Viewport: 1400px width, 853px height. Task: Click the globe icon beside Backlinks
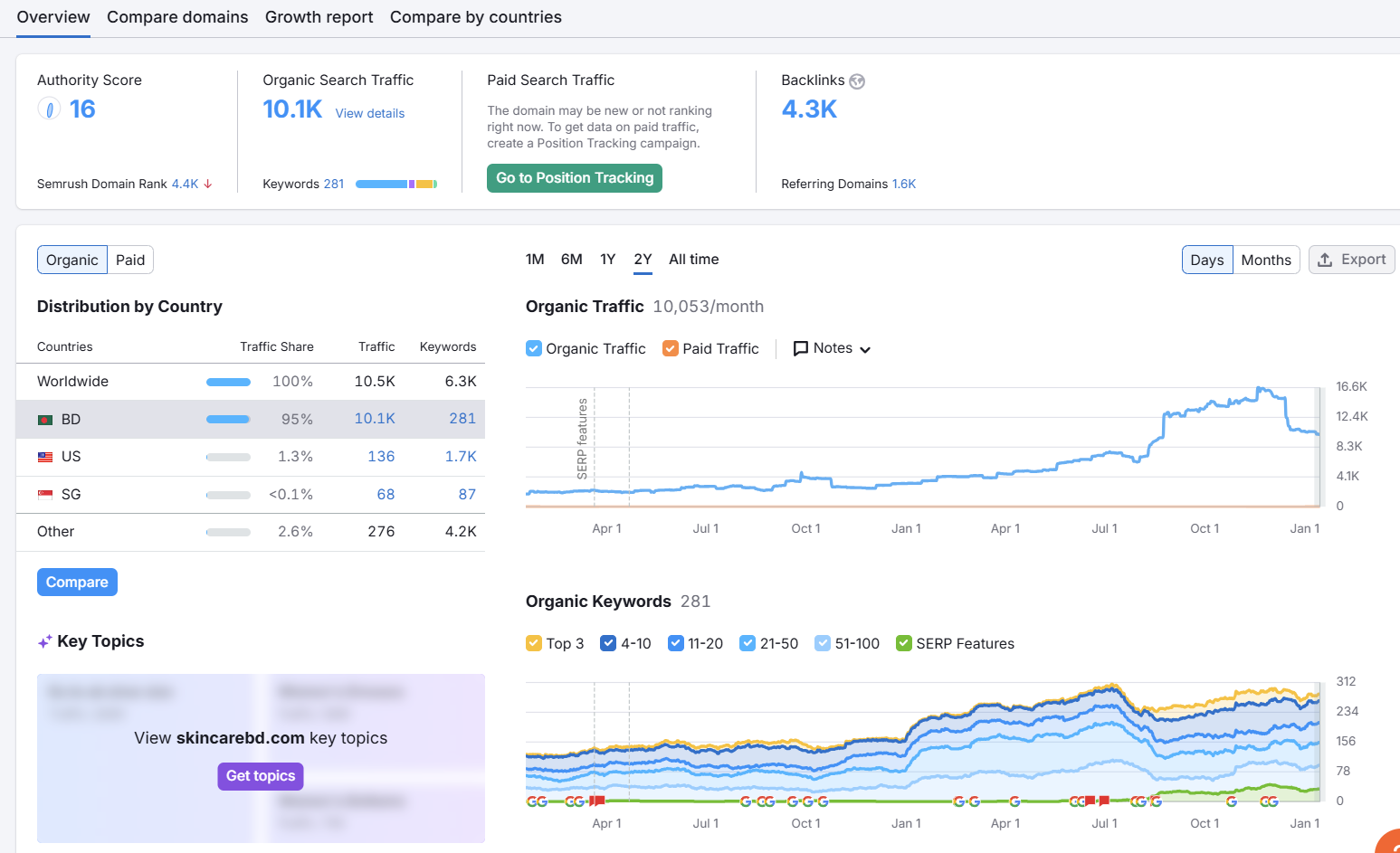(857, 81)
